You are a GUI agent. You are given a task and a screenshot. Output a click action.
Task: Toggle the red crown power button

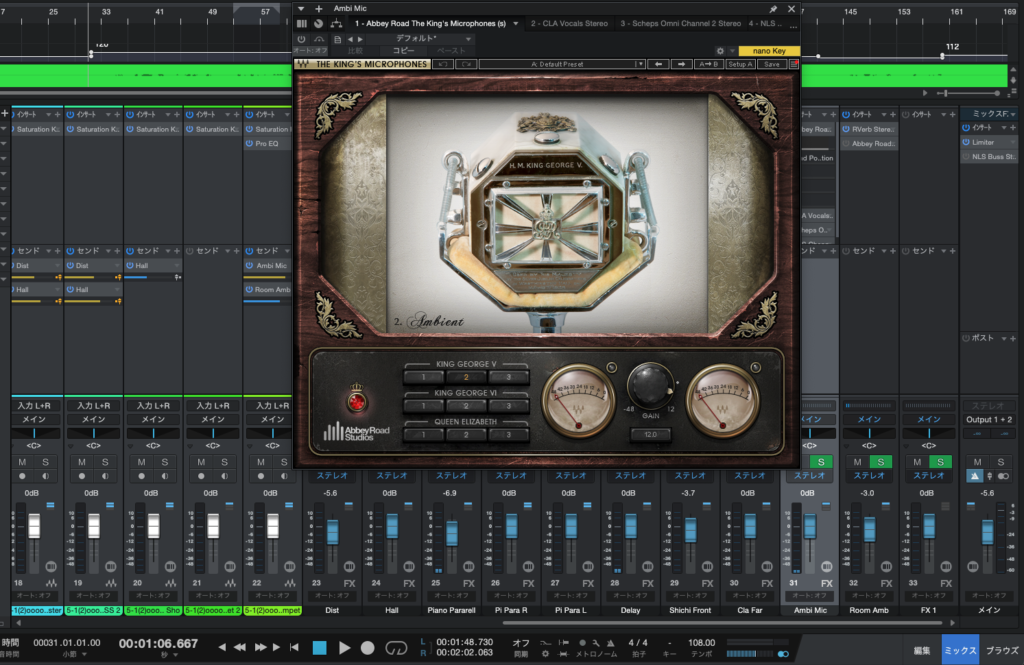tap(357, 401)
